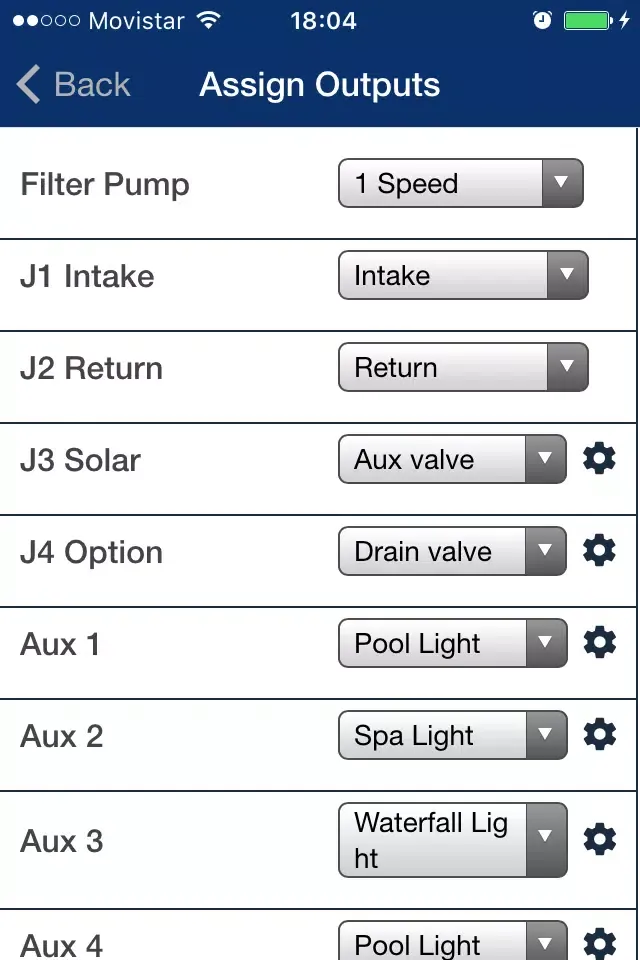Open settings gear for Aux 2
The image size is (640, 960).
point(599,735)
